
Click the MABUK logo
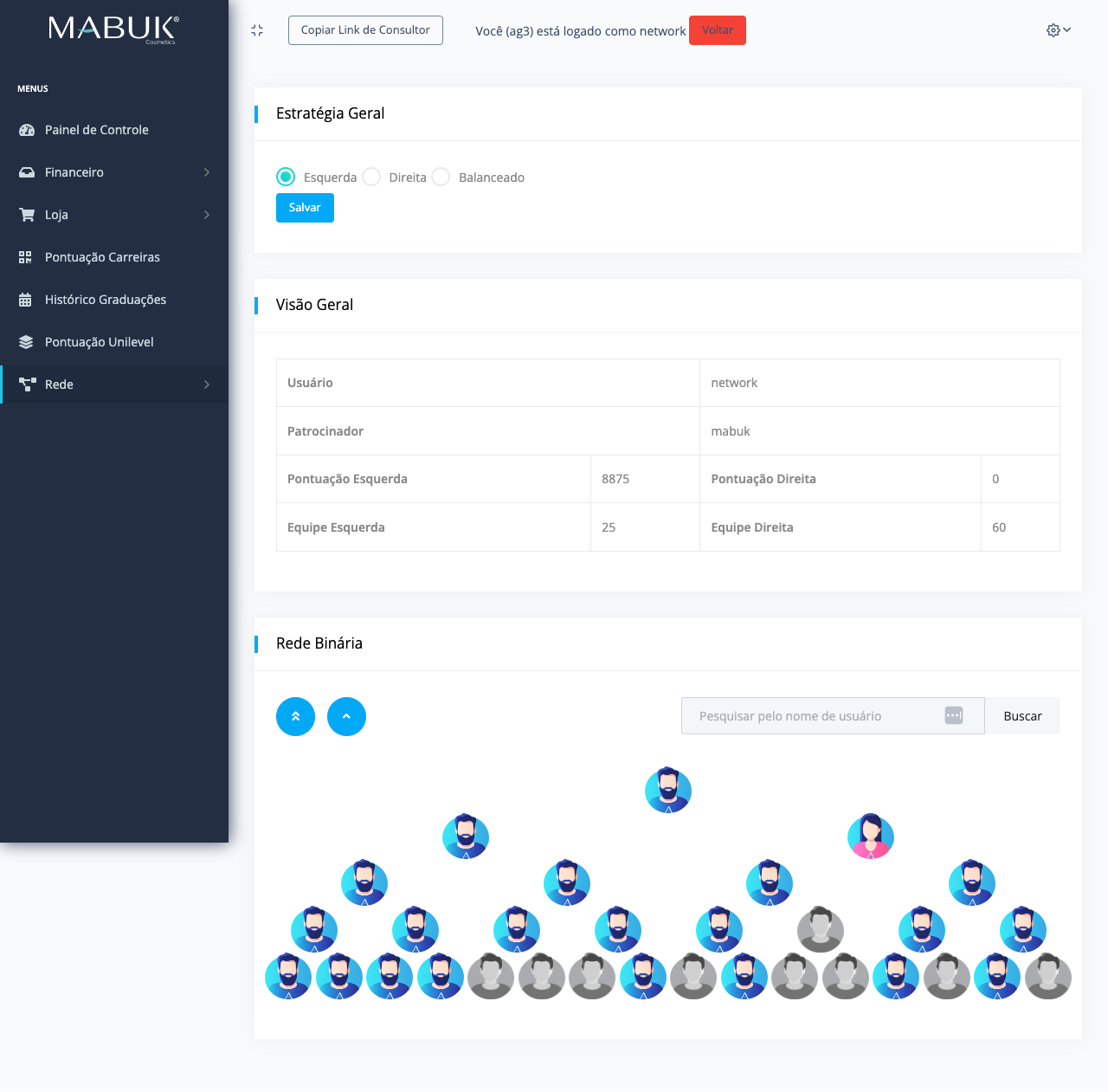coord(113,29)
